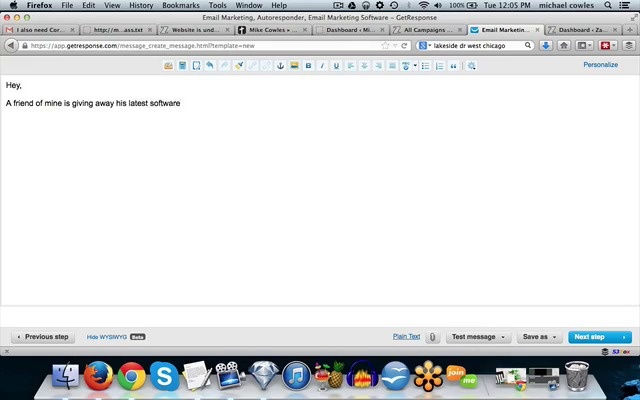Viewport: 640px width, 400px height.
Task: Undo the last edit in the editor
Action: pos(210,66)
